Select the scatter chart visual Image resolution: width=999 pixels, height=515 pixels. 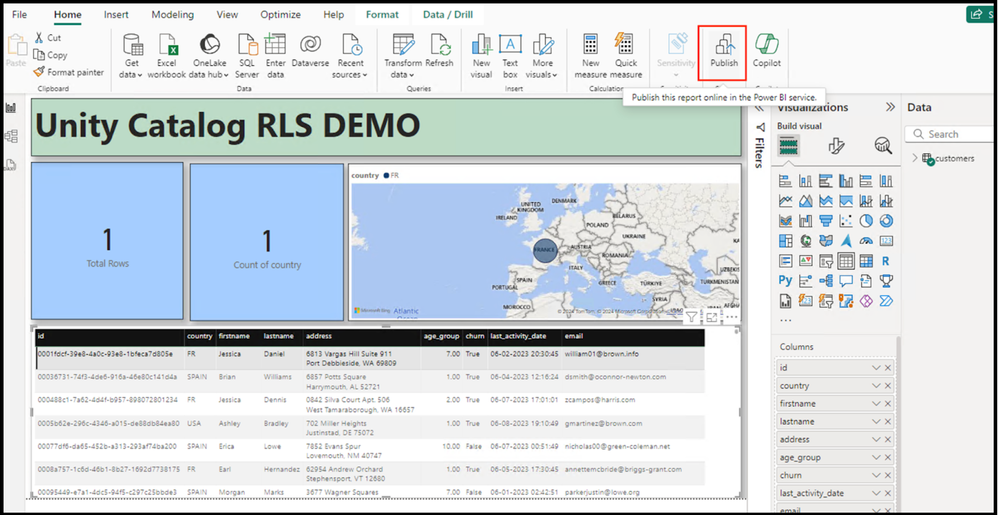tap(845, 221)
